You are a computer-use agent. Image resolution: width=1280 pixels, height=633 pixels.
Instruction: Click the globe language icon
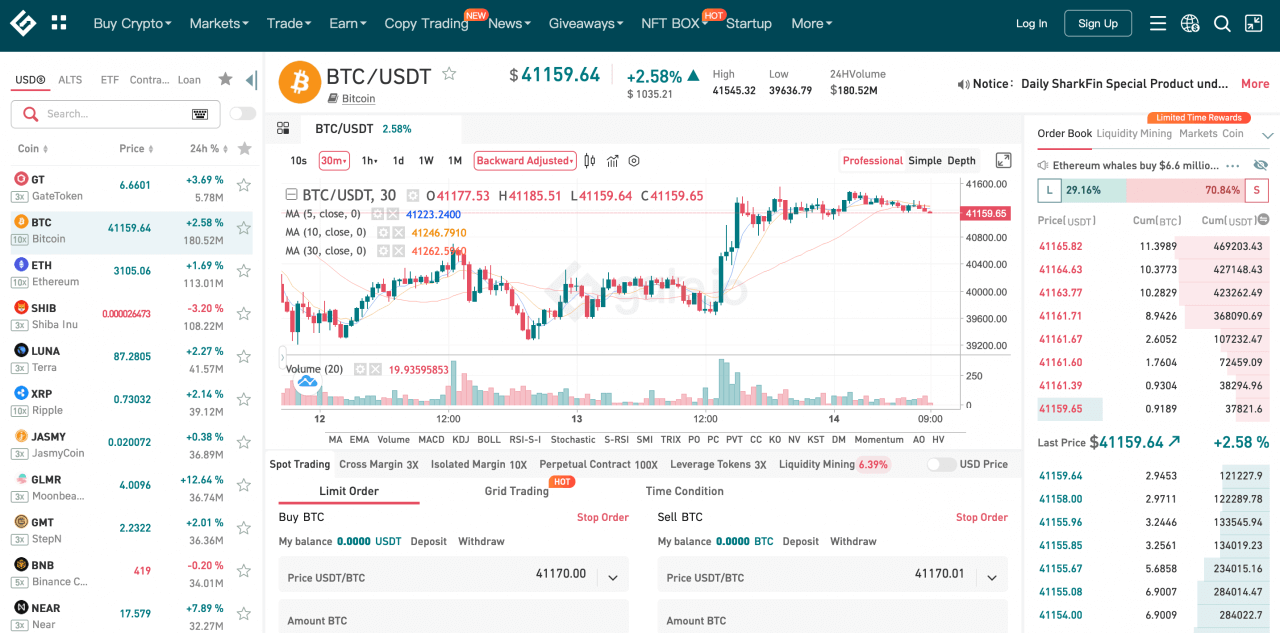click(x=1190, y=23)
